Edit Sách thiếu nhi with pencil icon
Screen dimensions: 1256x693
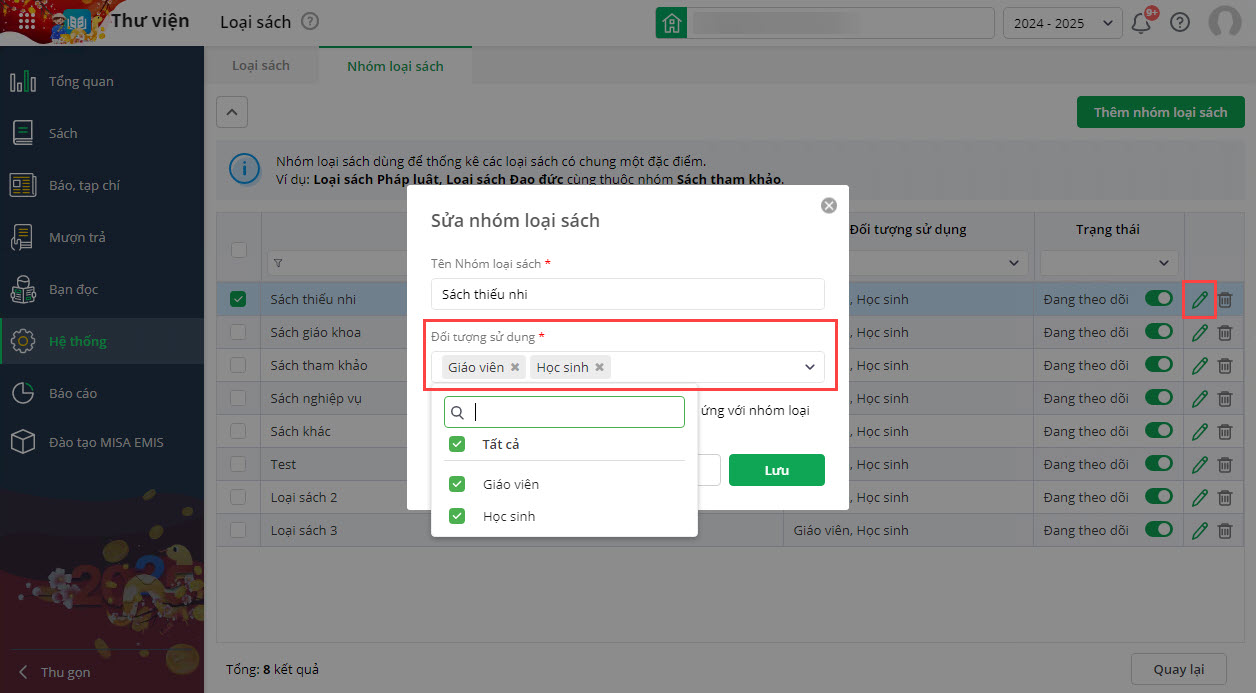(x=1199, y=299)
